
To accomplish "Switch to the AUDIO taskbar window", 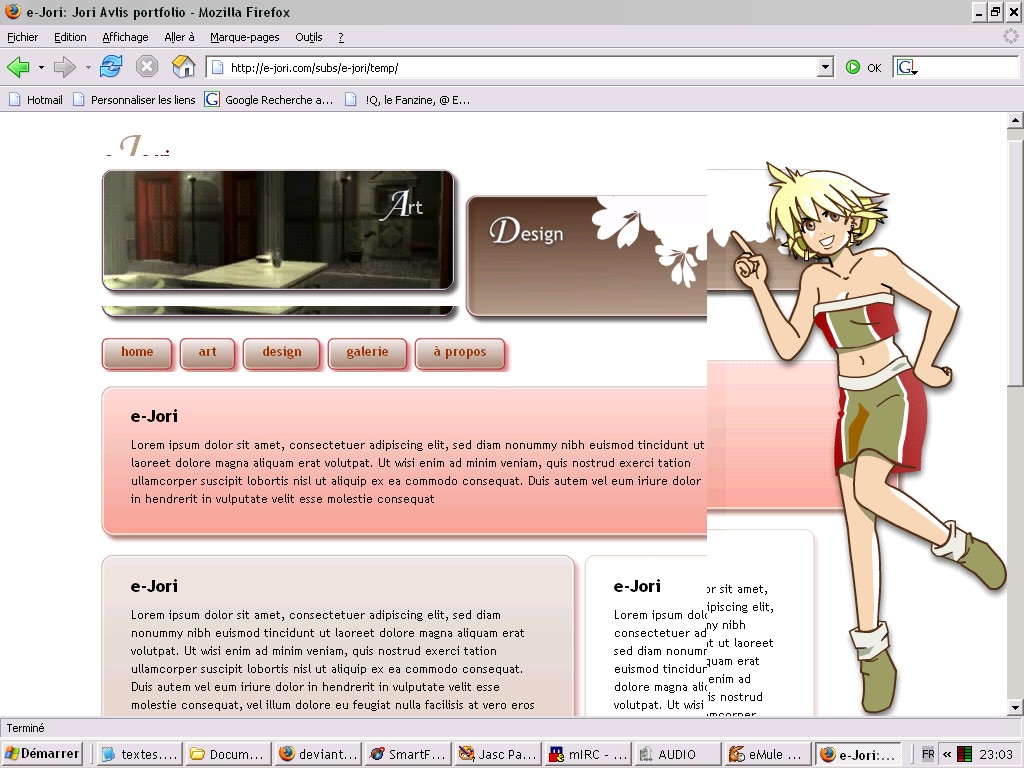I will click(x=678, y=754).
